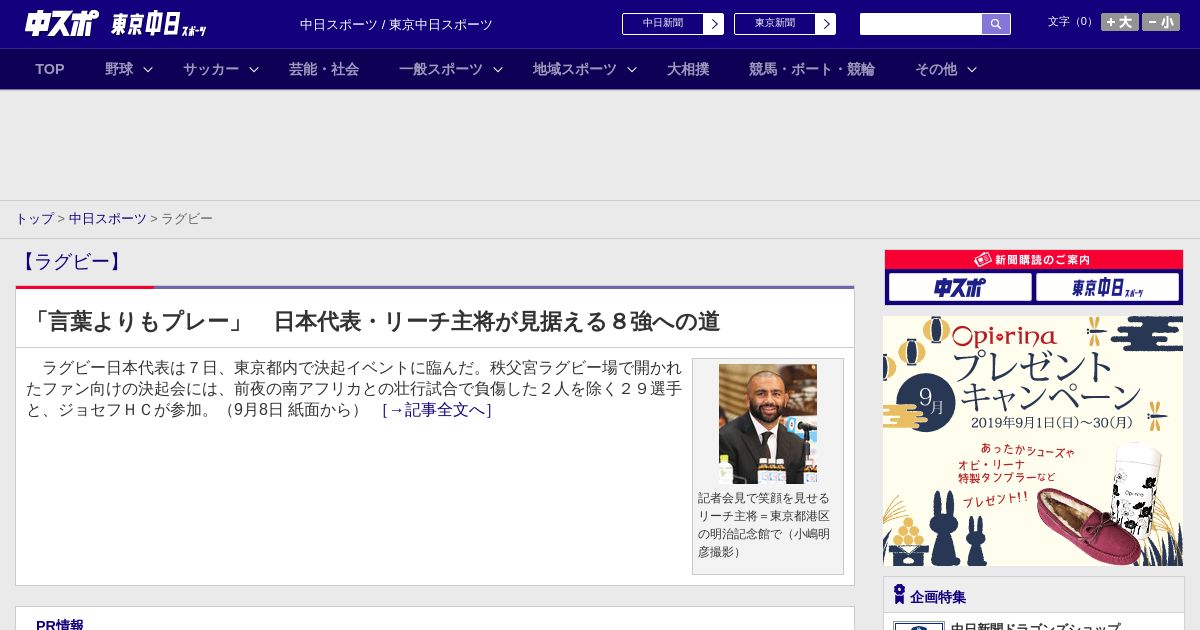The image size is (1200, 630).
Task: Select the サッカー menu label
Action: (x=211, y=69)
